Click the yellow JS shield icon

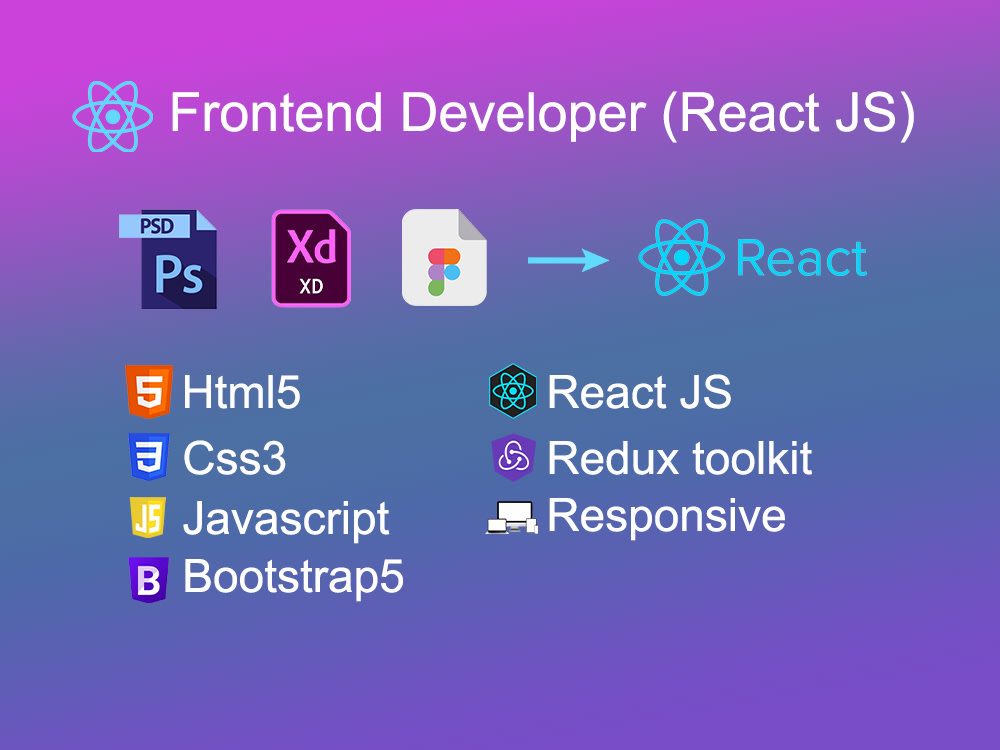tap(148, 517)
